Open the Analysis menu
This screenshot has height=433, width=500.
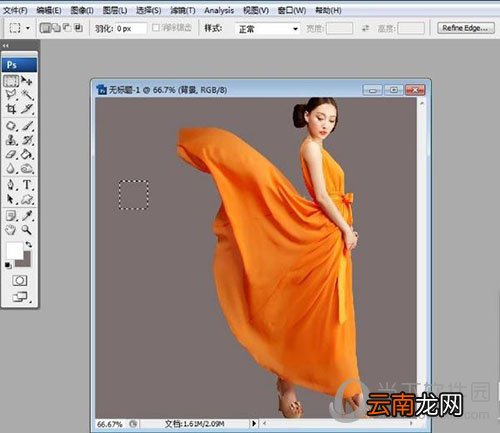click(219, 11)
